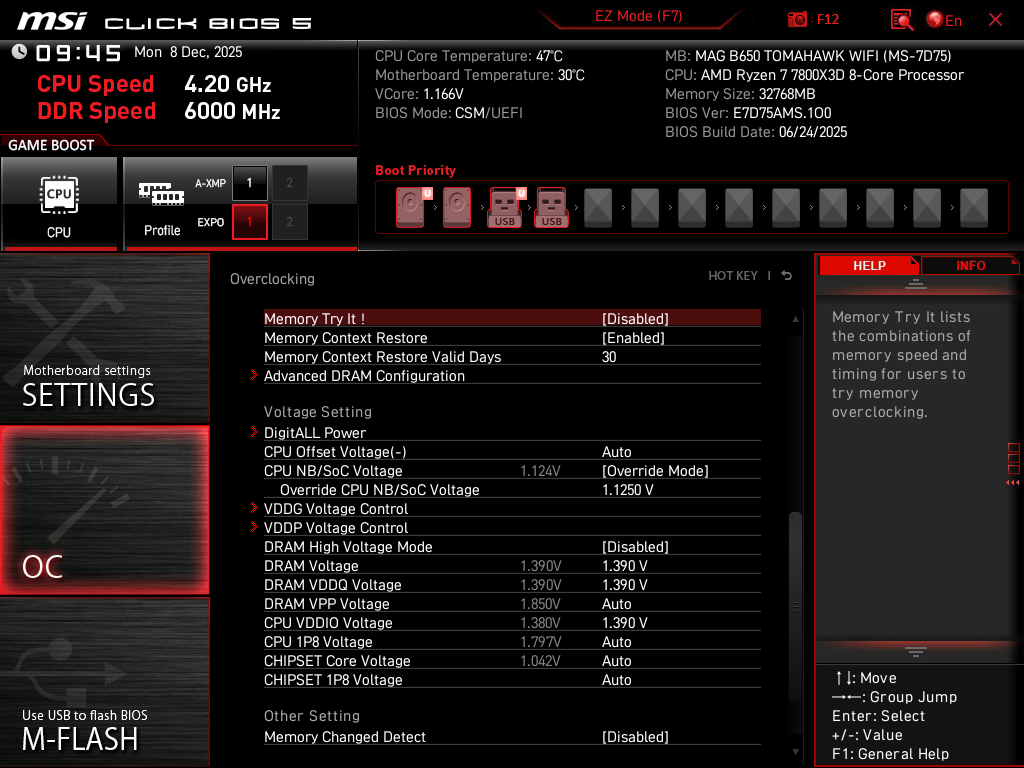Toggle EXPO profile 1

pos(249,222)
